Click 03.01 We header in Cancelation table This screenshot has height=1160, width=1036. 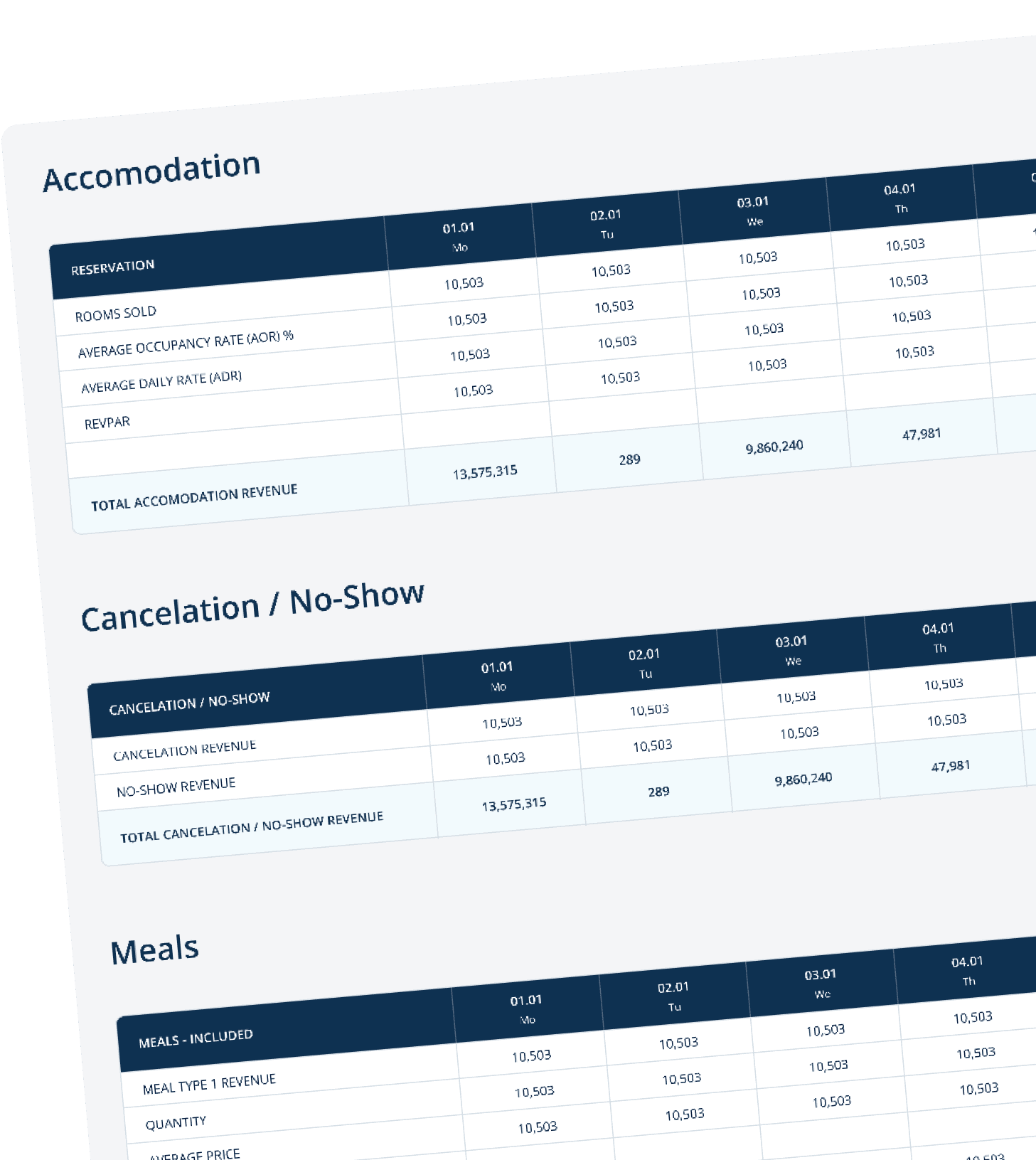pyautogui.click(x=791, y=651)
